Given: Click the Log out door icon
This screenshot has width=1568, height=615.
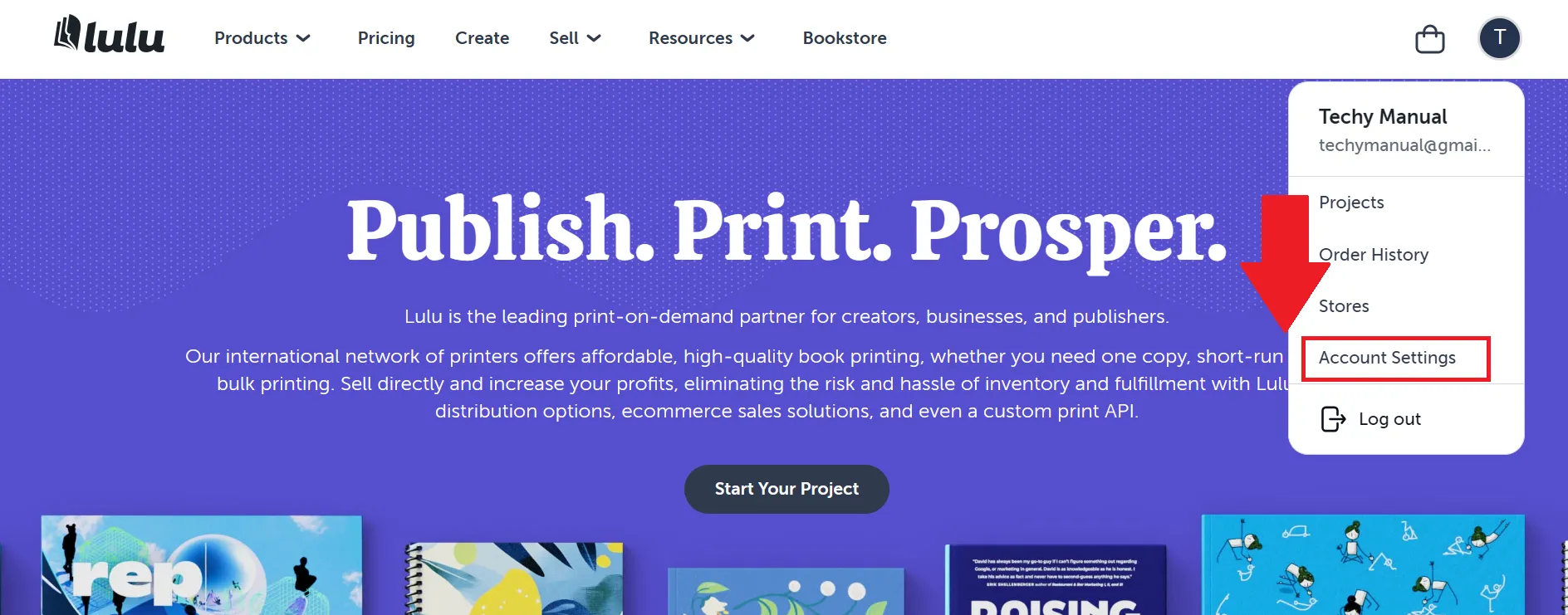Looking at the screenshot, I should click(x=1333, y=419).
